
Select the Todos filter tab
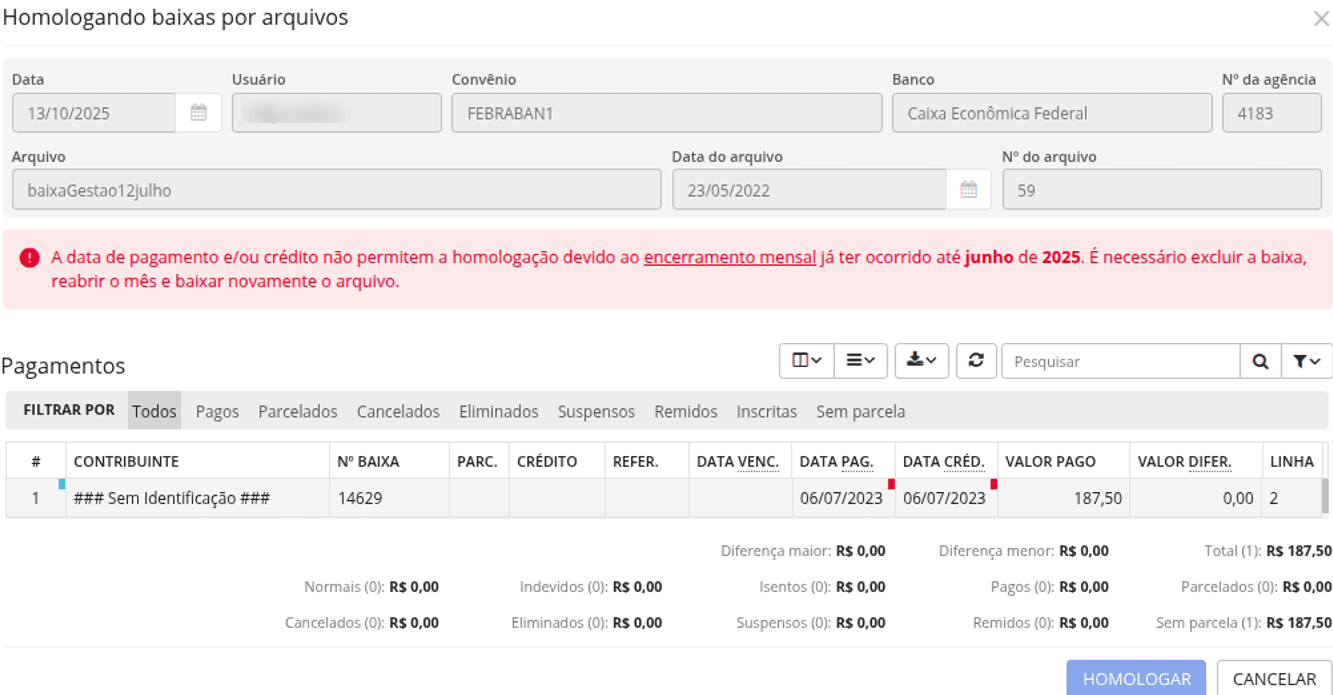[x=154, y=411]
